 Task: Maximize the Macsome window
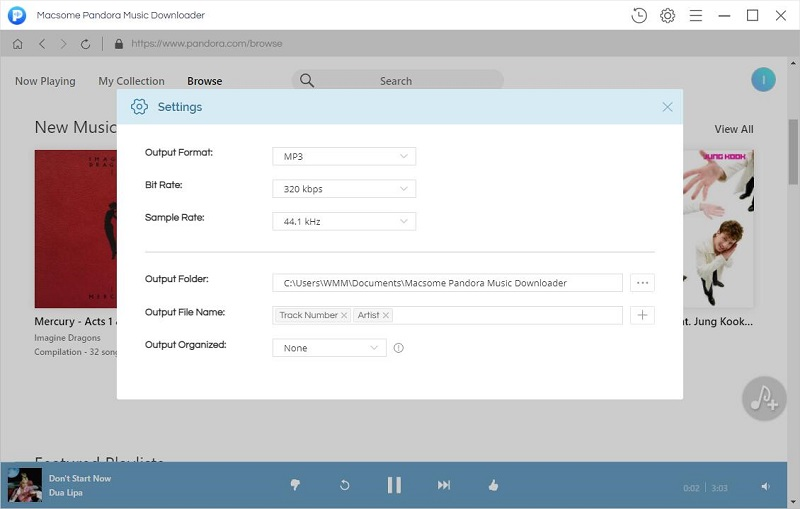(752, 15)
